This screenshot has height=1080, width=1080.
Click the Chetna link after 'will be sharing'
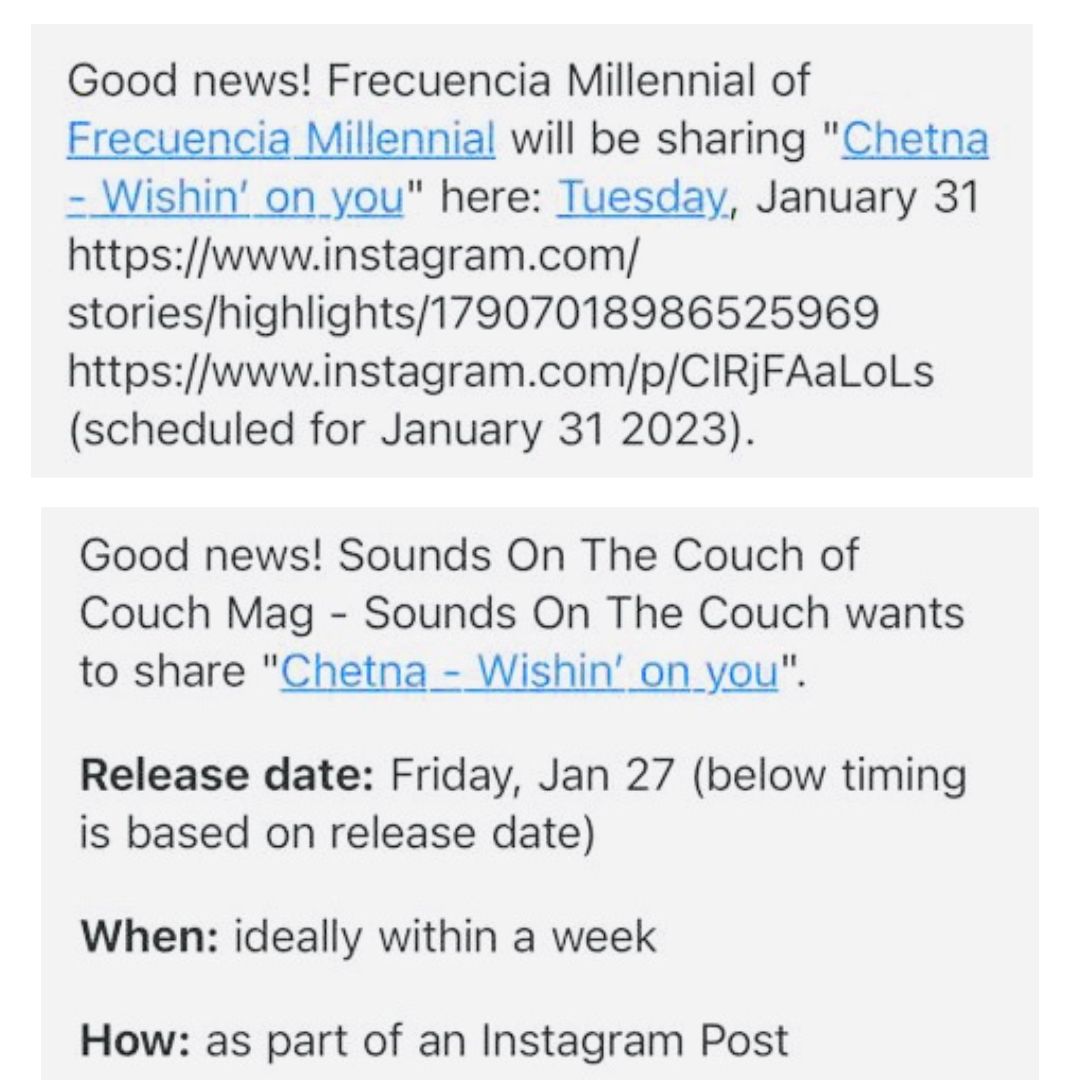915,138
